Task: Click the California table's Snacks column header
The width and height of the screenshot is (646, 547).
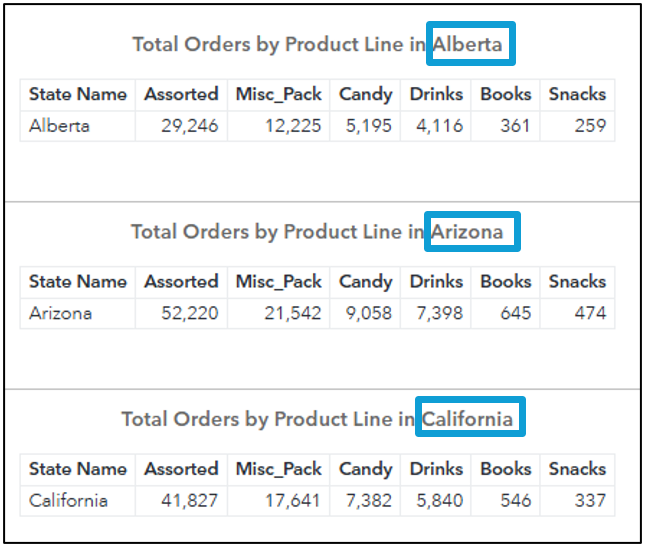Action: 577,469
